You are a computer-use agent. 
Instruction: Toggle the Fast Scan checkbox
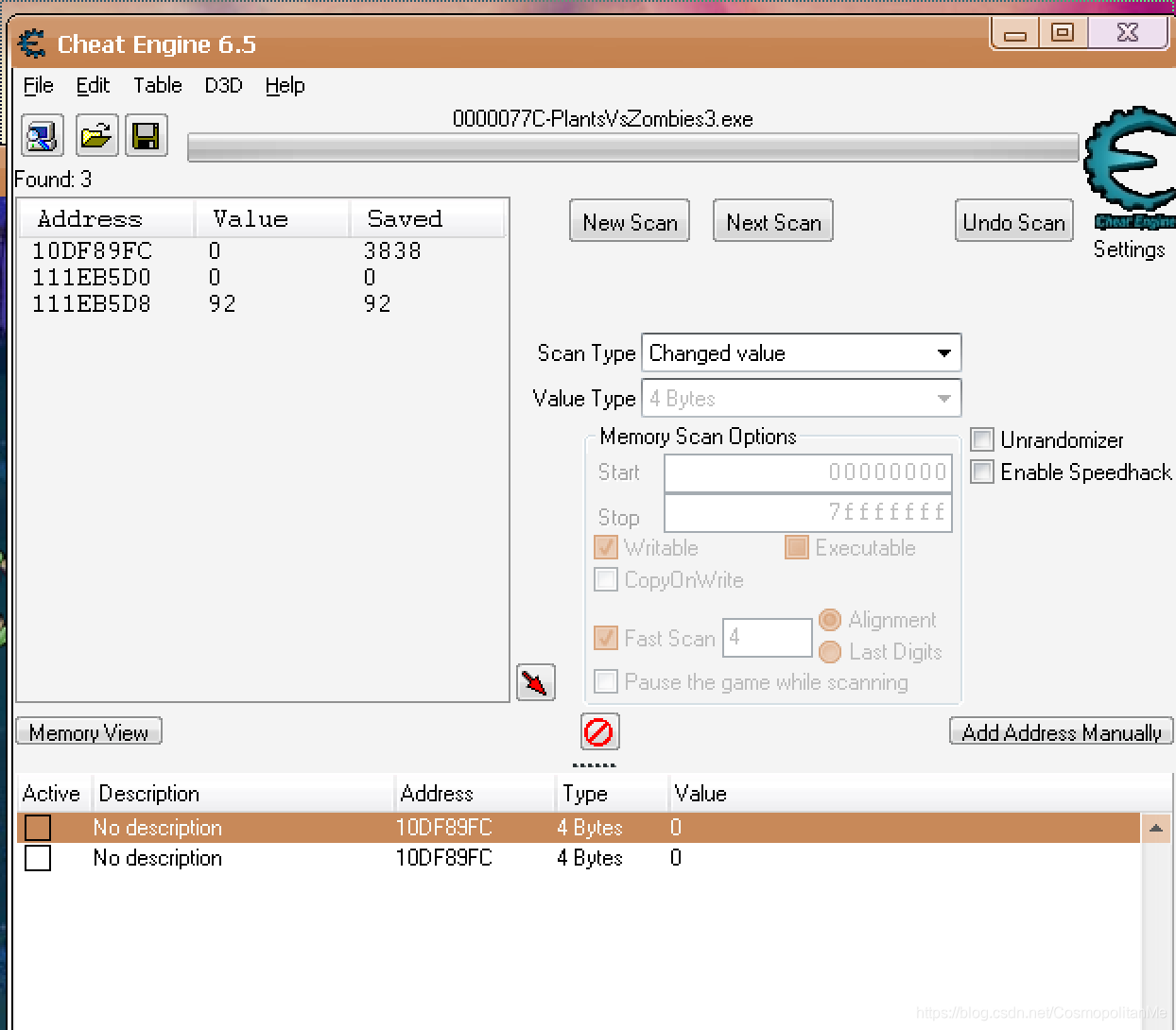click(606, 638)
